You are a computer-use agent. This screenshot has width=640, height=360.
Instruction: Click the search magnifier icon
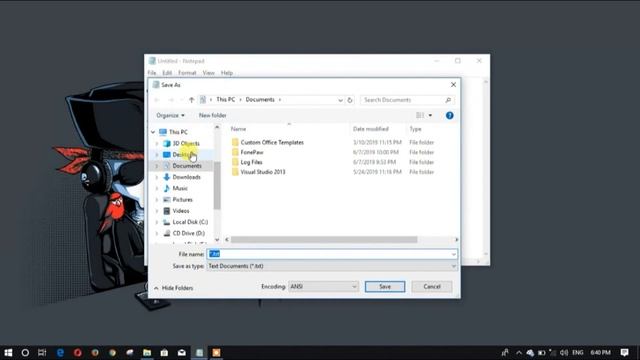coord(448,100)
